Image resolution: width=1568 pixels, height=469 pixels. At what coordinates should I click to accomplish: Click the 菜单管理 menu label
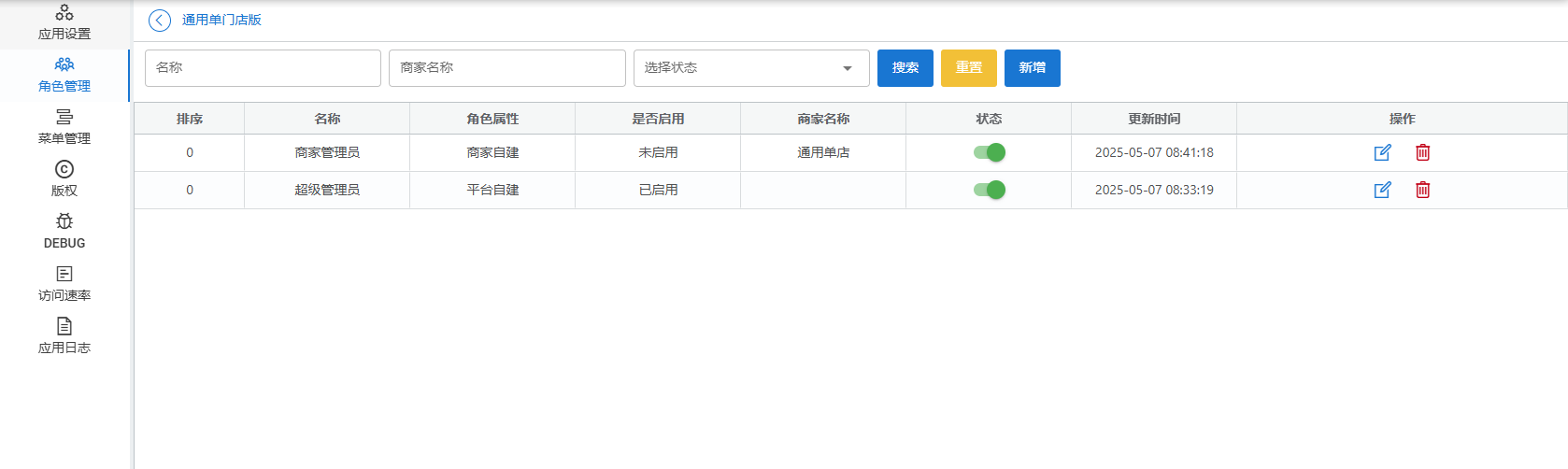(64, 138)
